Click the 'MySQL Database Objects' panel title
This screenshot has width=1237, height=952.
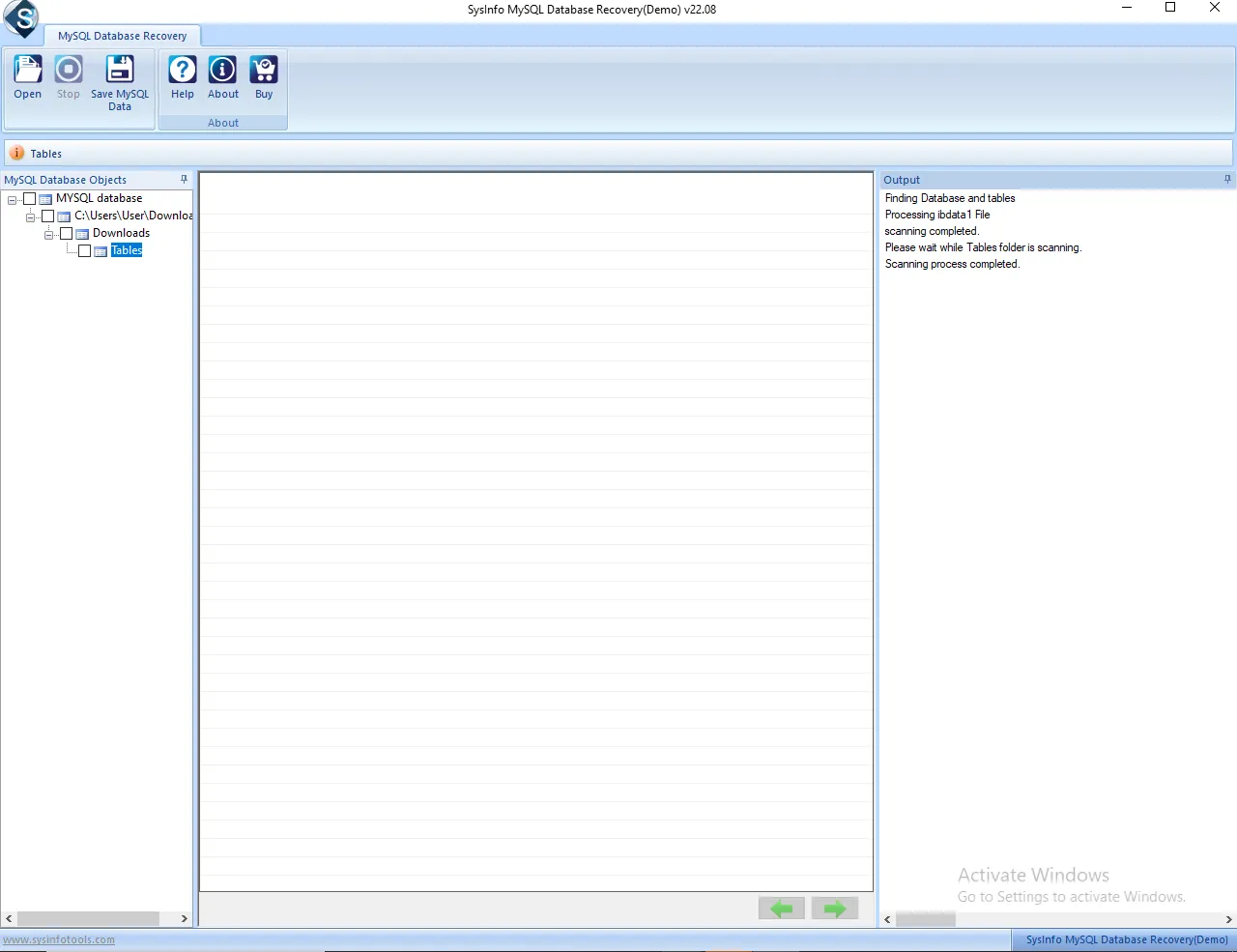click(65, 180)
